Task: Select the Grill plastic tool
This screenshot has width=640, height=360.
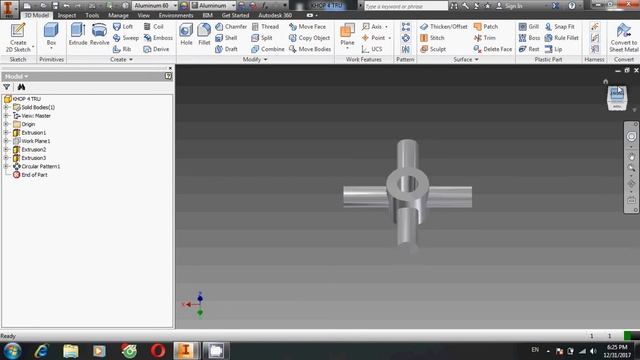Action: [529, 27]
